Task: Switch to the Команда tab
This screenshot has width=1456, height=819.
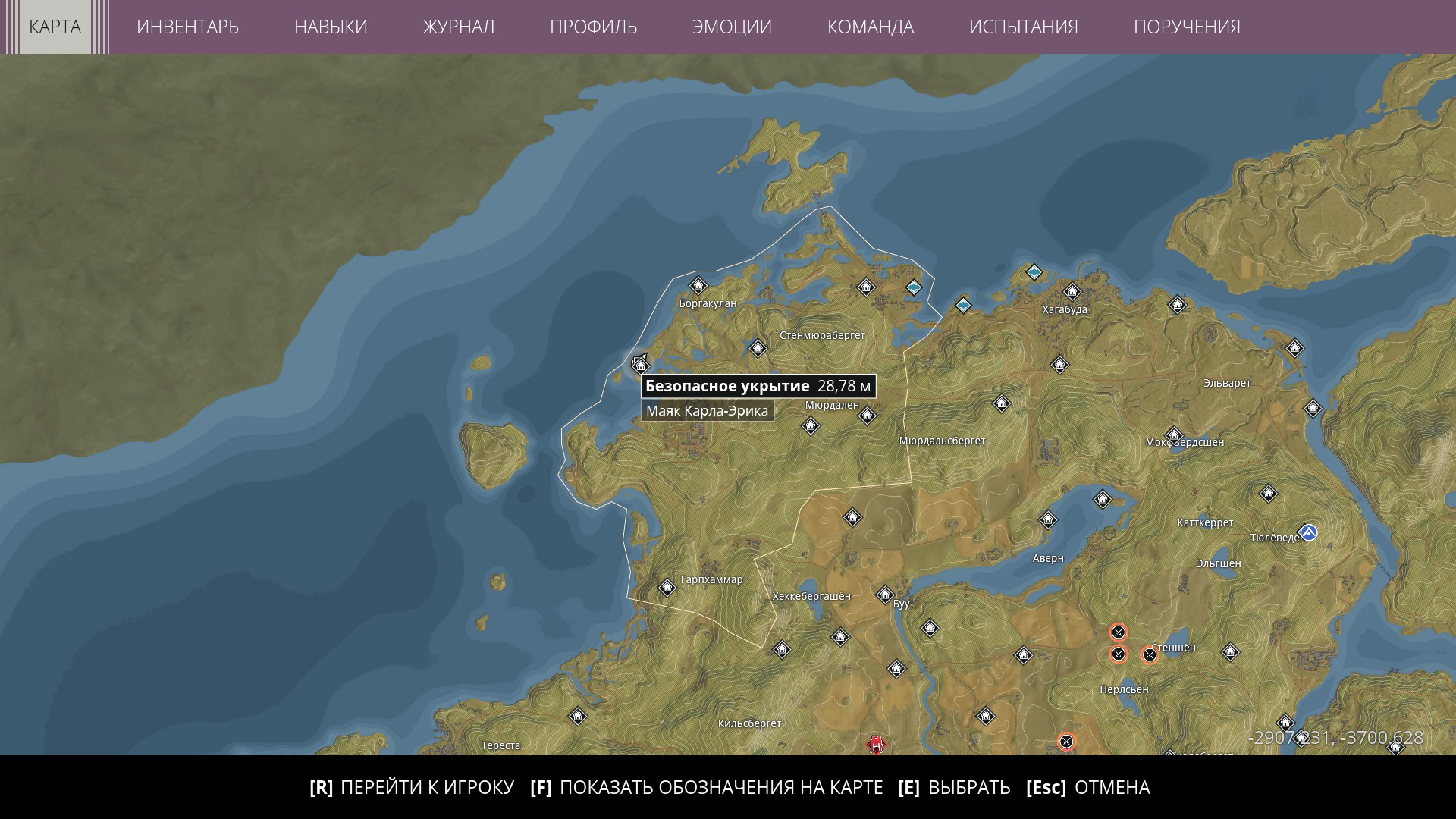Action: (871, 27)
